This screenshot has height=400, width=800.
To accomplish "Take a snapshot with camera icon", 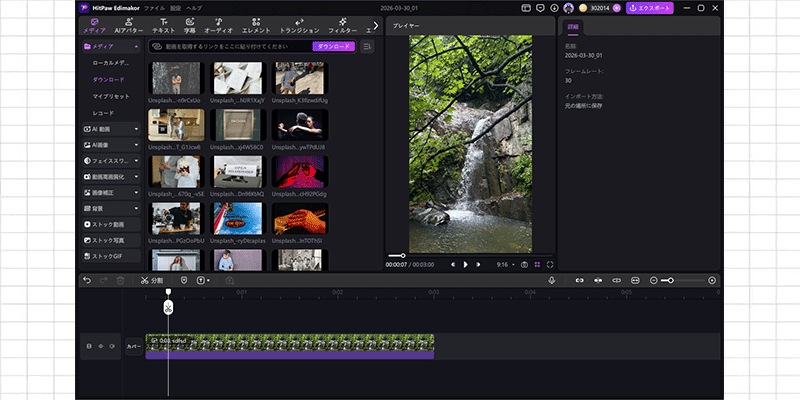I will click(x=524, y=264).
